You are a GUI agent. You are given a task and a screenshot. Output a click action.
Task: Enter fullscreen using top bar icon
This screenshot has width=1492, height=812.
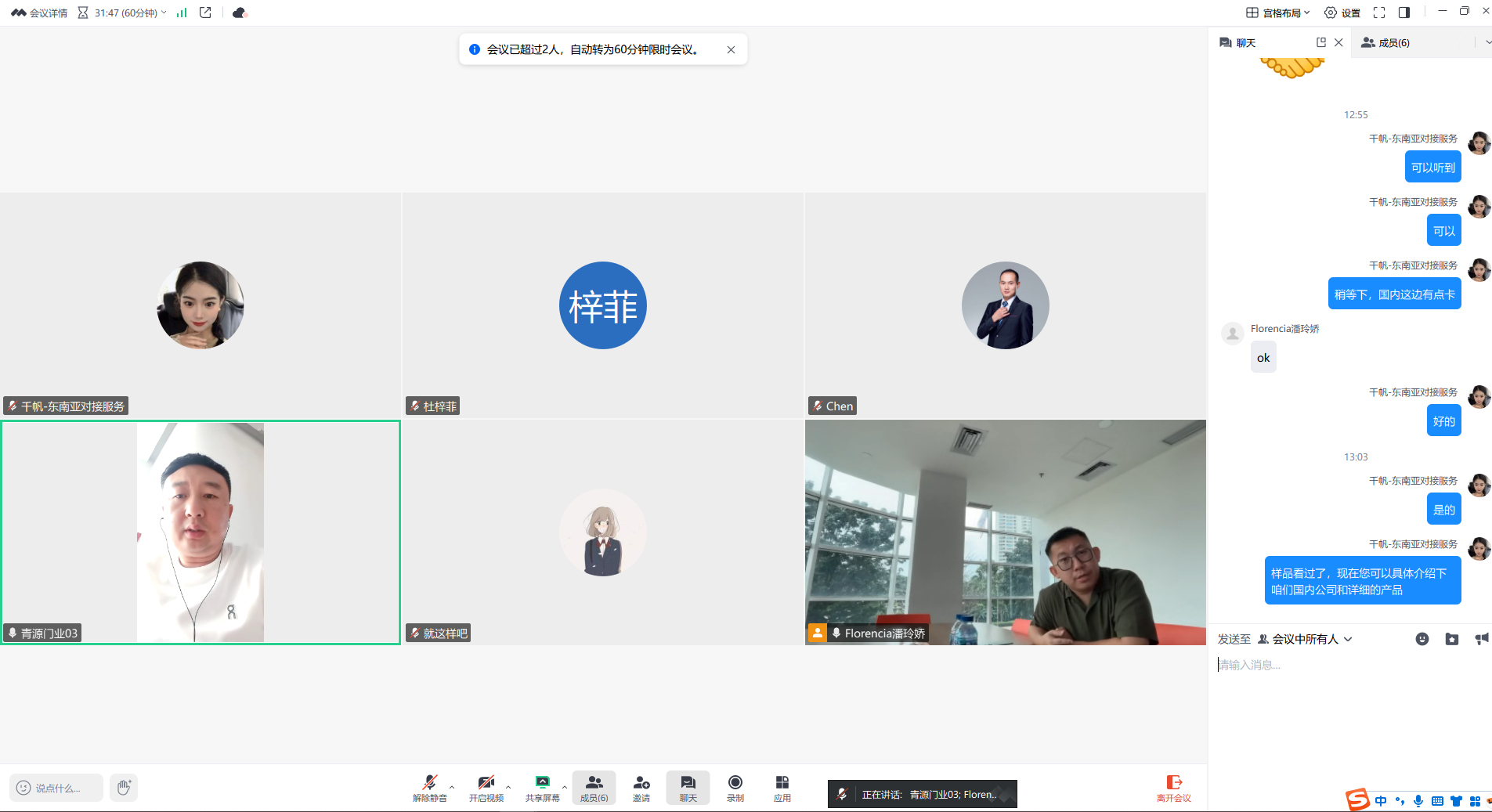(x=1379, y=13)
